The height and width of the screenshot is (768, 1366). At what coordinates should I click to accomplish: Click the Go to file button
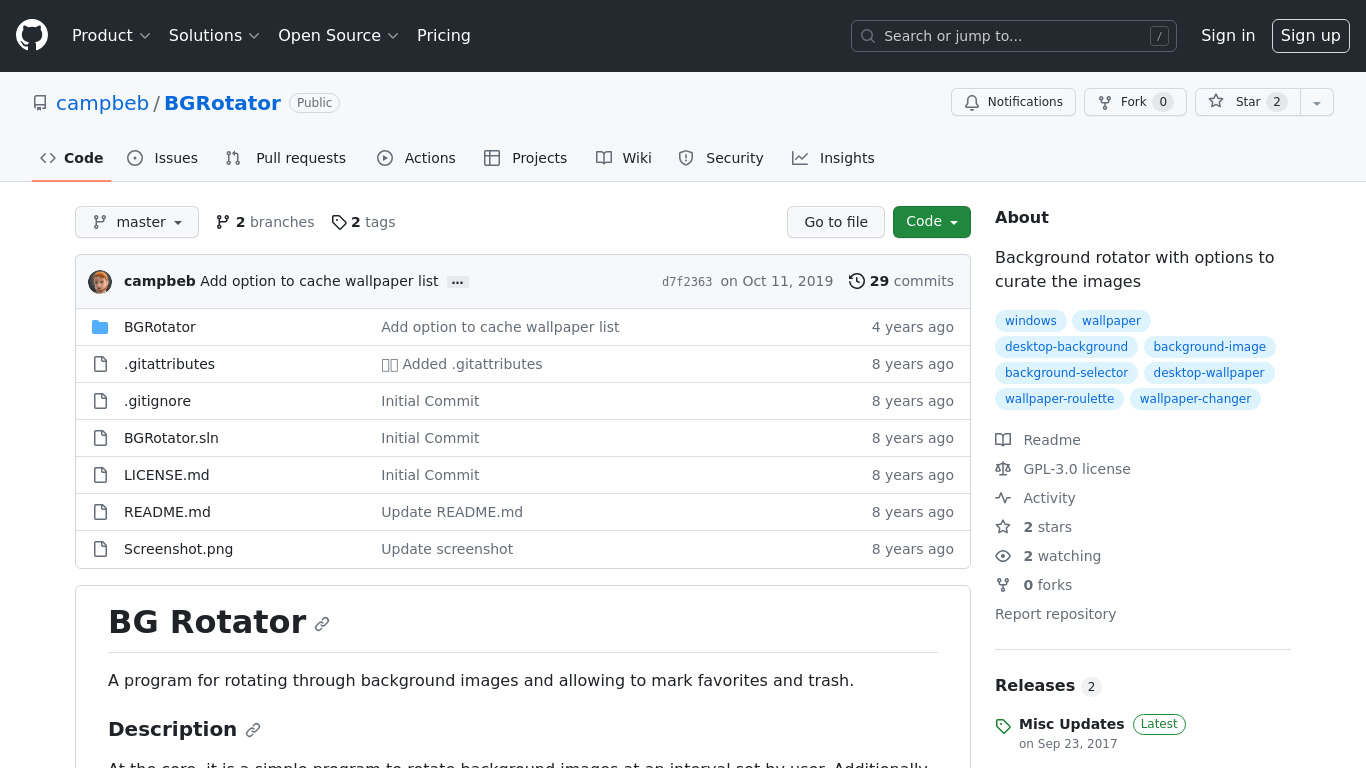(x=836, y=222)
